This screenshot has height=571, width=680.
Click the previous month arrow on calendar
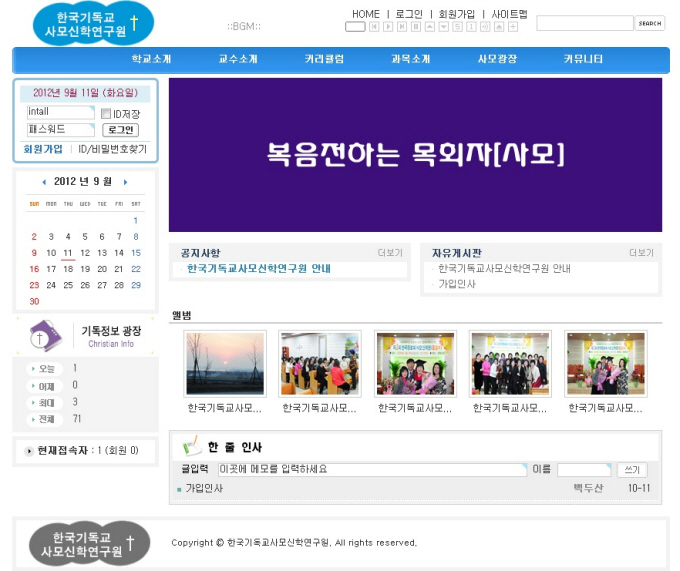click(x=44, y=182)
